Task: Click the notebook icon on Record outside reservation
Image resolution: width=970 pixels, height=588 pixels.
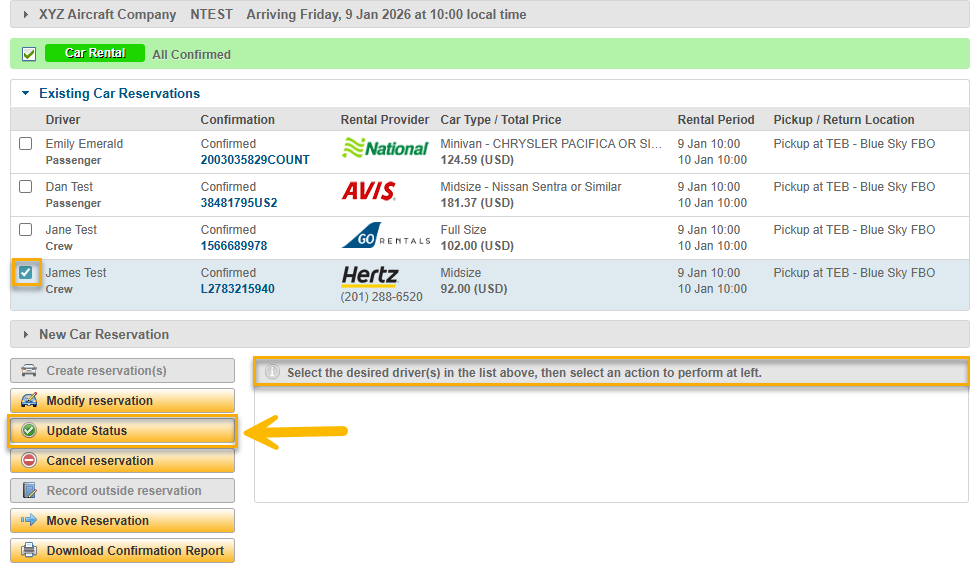Action: [28, 491]
